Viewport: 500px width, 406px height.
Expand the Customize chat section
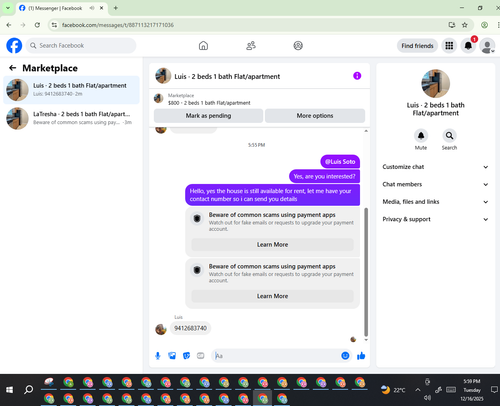coord(435,167)
